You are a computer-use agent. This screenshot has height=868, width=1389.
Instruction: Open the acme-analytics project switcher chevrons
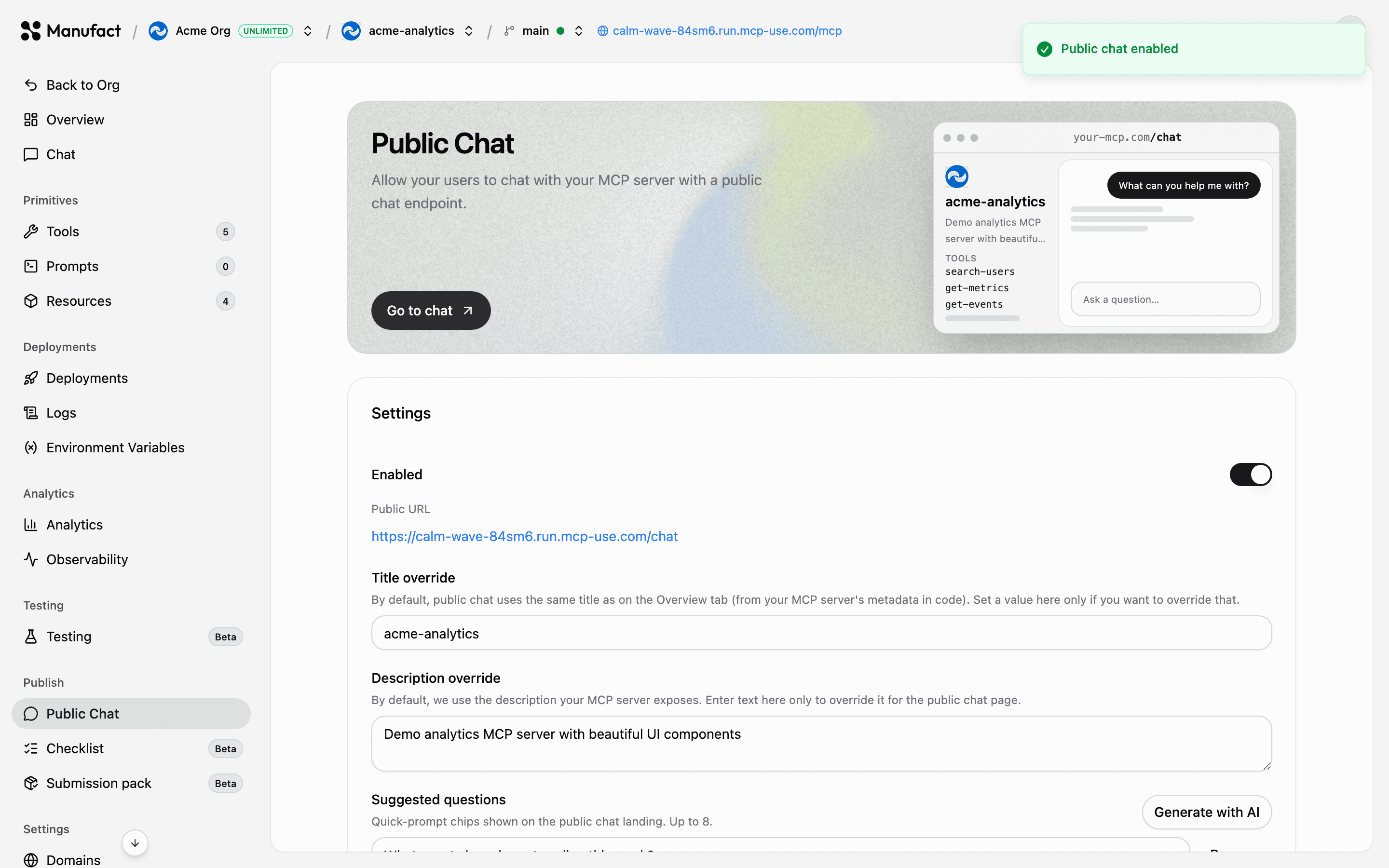(469, 31)
